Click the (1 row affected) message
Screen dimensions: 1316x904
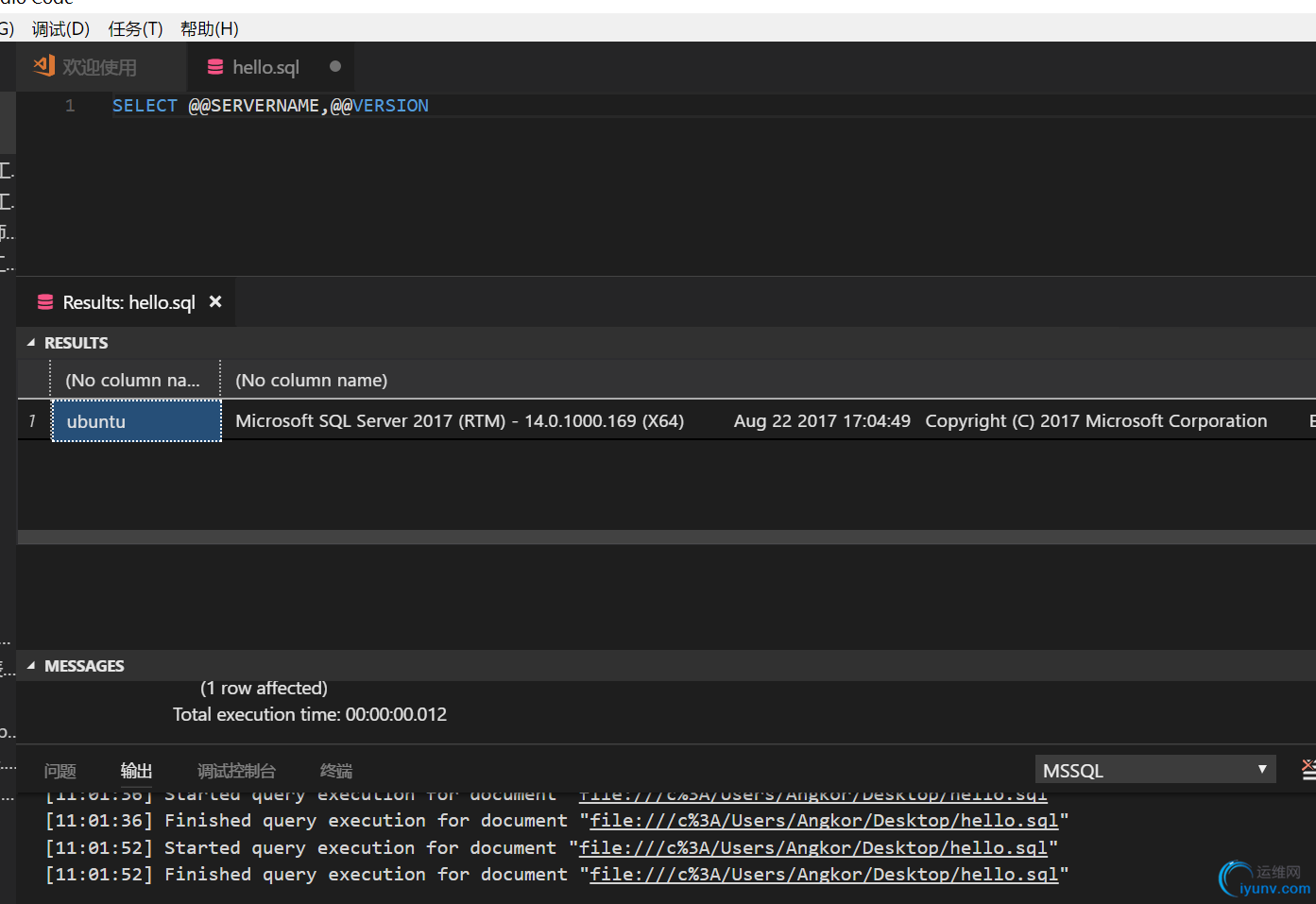point(264,688)
